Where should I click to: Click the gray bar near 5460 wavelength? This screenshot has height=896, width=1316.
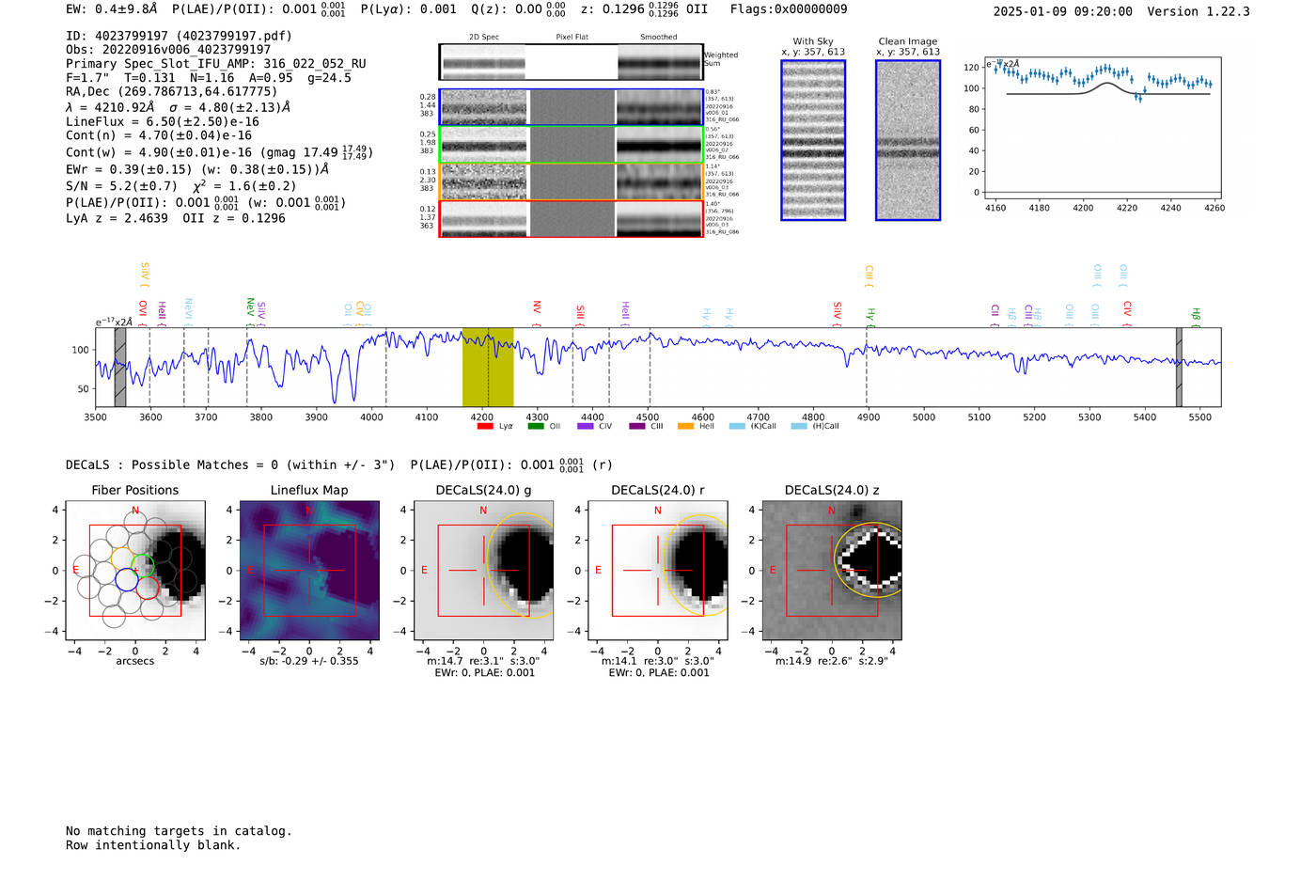tap(1179, 367)
